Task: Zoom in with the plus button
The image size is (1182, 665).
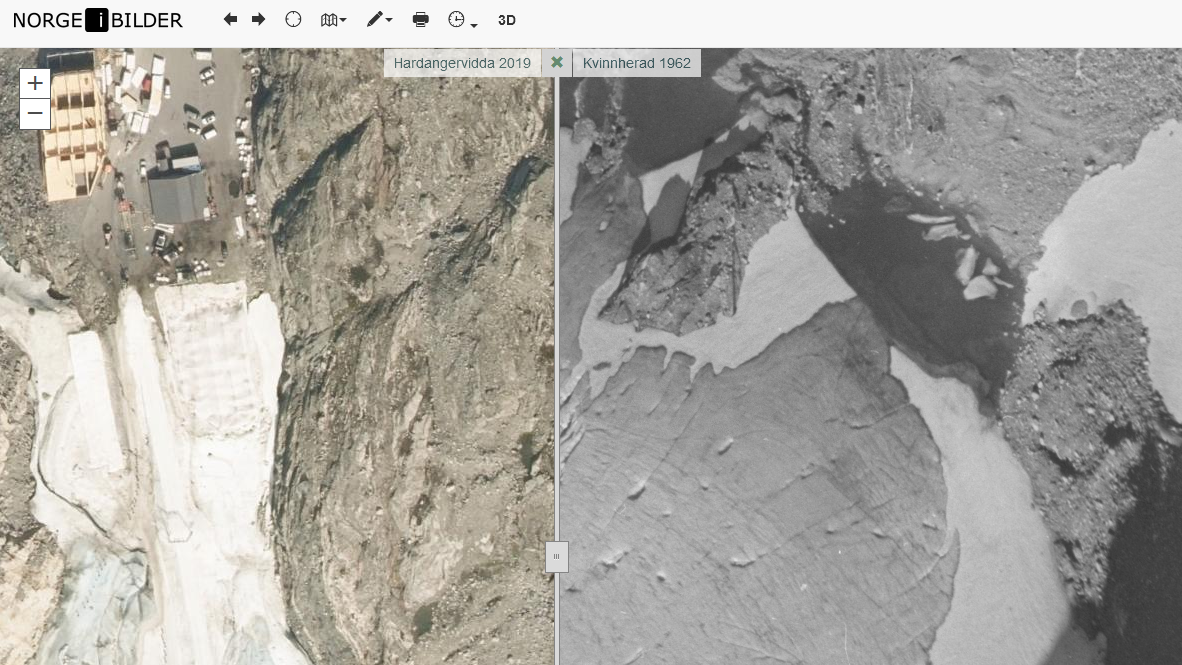Action: coord(35,83)
